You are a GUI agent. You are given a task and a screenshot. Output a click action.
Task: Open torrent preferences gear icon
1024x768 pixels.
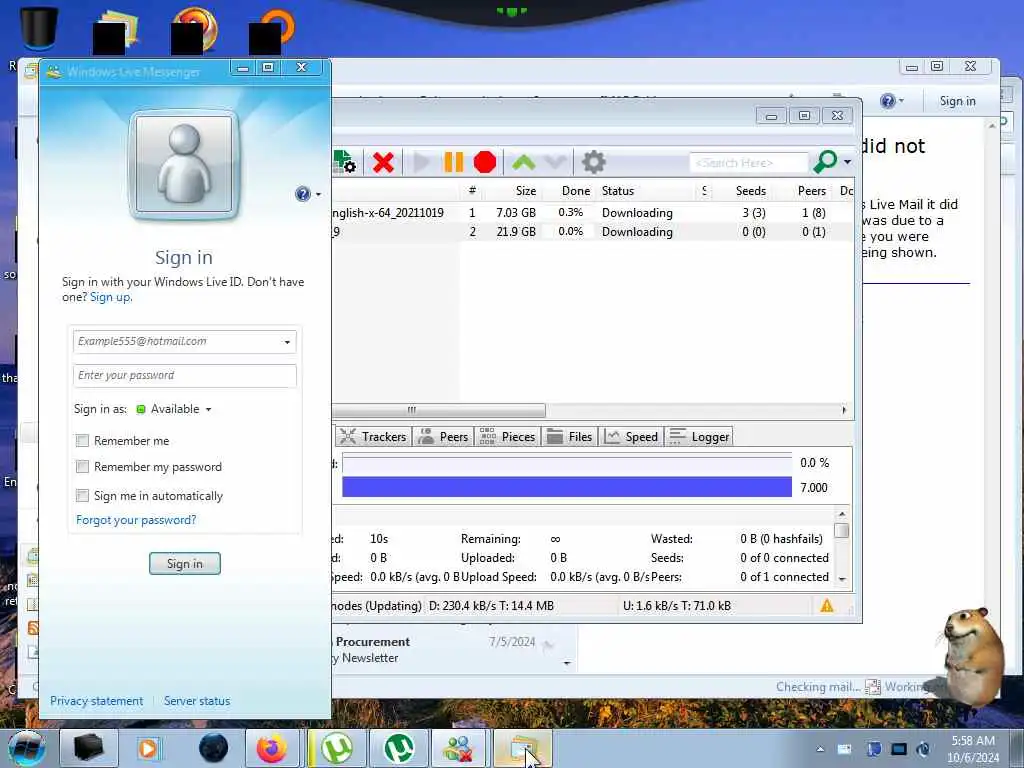(593, 162)
